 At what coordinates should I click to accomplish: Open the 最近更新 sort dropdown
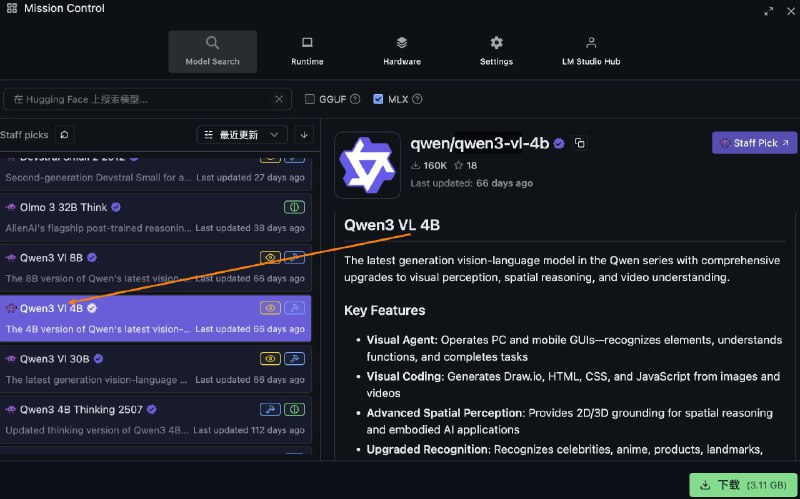tap(242, 134)
